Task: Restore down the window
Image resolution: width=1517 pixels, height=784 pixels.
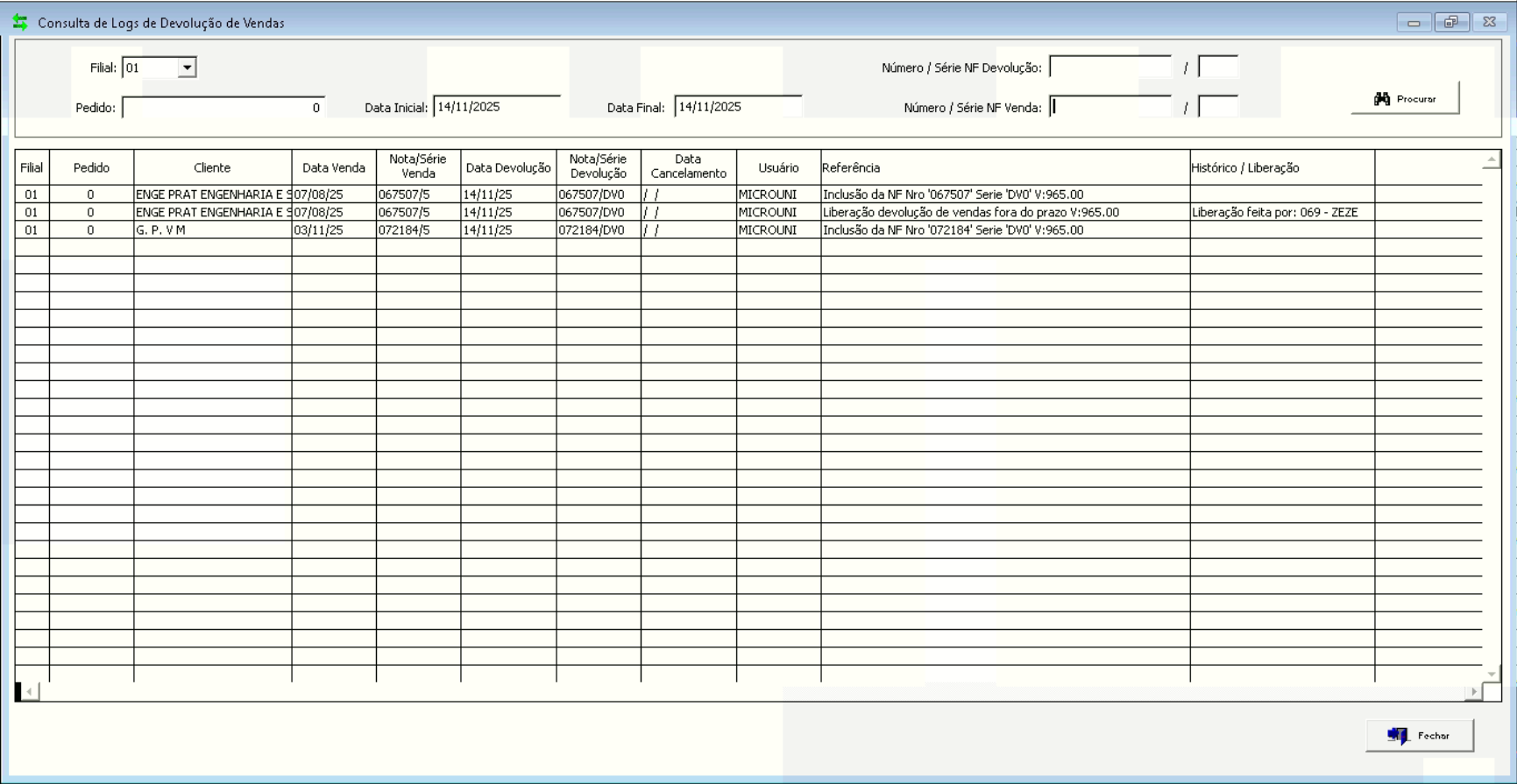Action: point(1451,23)
